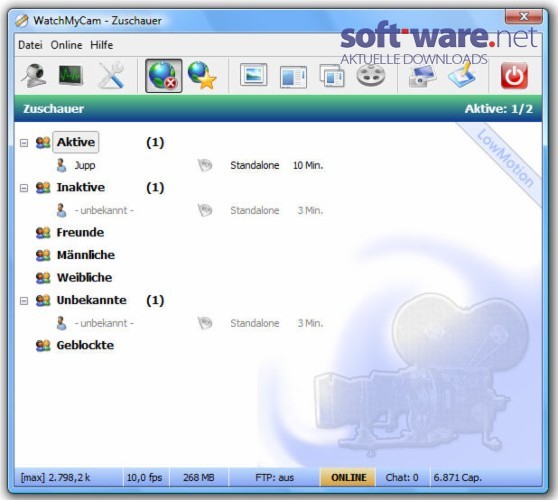Select the picture with sidebar layout icon
Image resolution: width=558 pixels, height=500 pixels.
pos(293,76)
